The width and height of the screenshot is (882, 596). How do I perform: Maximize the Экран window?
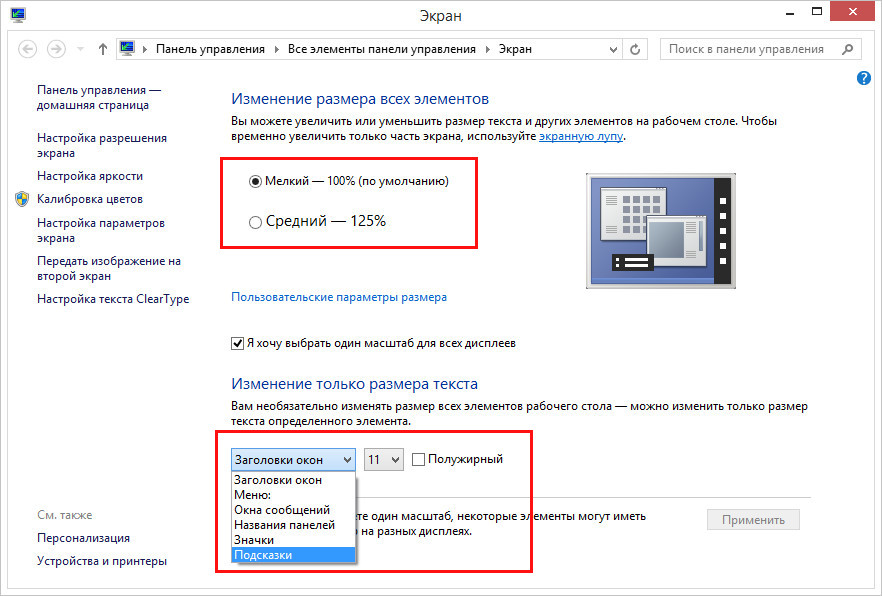pyautogui.click(x=817, y=12)
